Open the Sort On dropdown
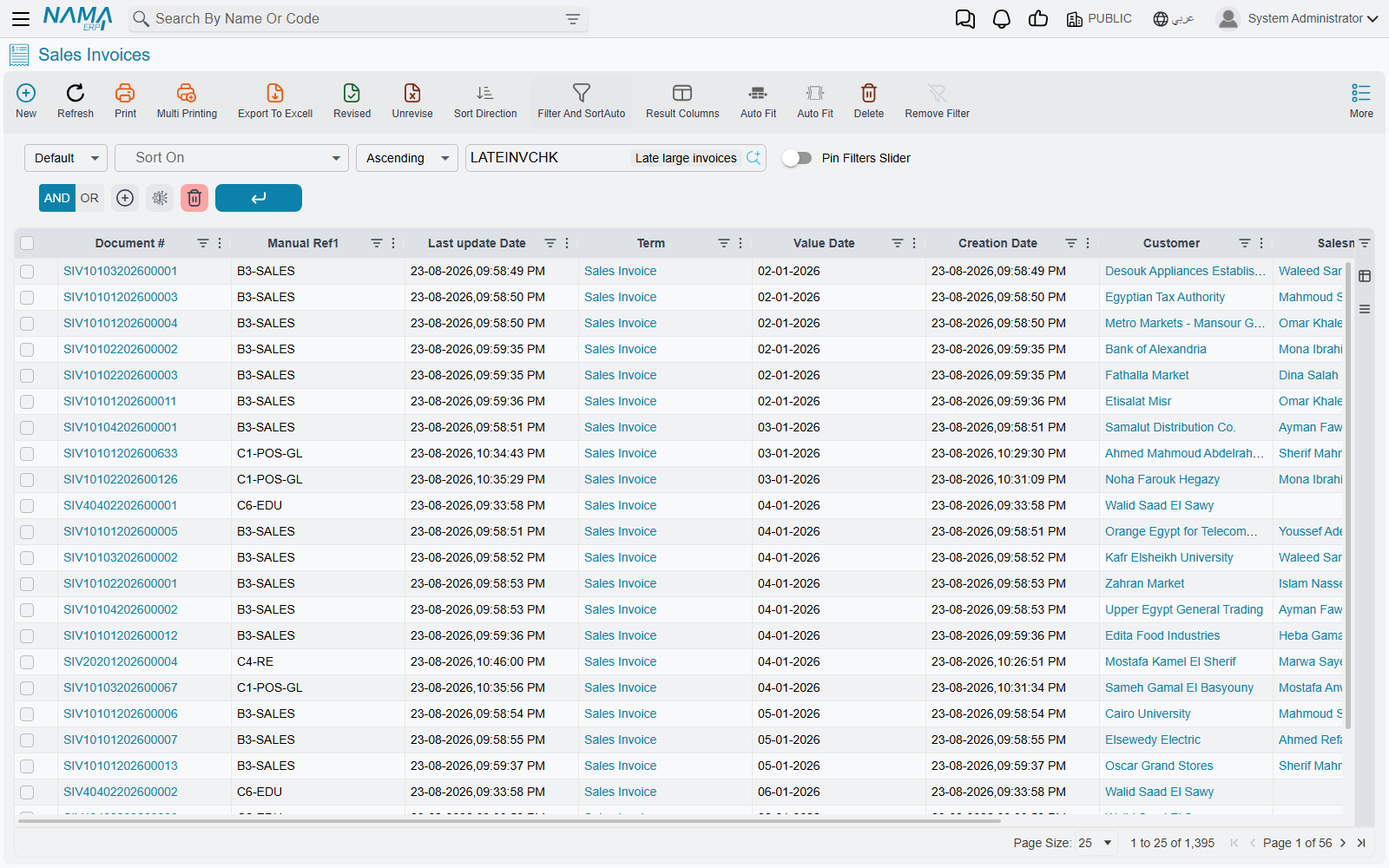The height and width of the screenshot is (868, 1389). 232,158
